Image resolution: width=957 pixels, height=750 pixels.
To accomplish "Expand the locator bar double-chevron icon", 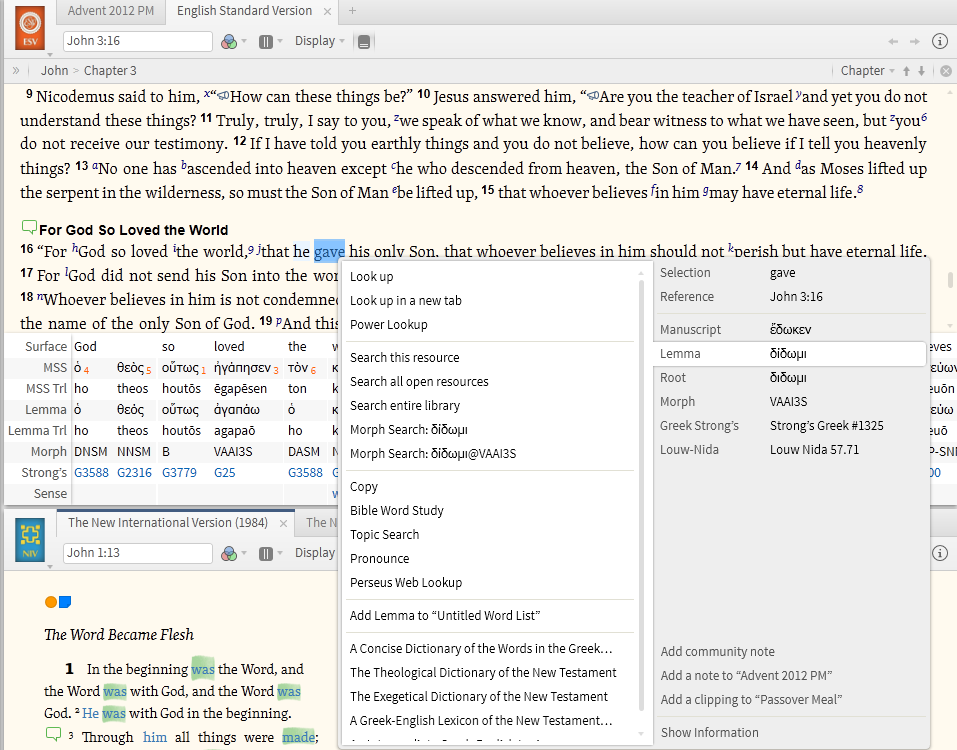I will [x=16, y=70].
